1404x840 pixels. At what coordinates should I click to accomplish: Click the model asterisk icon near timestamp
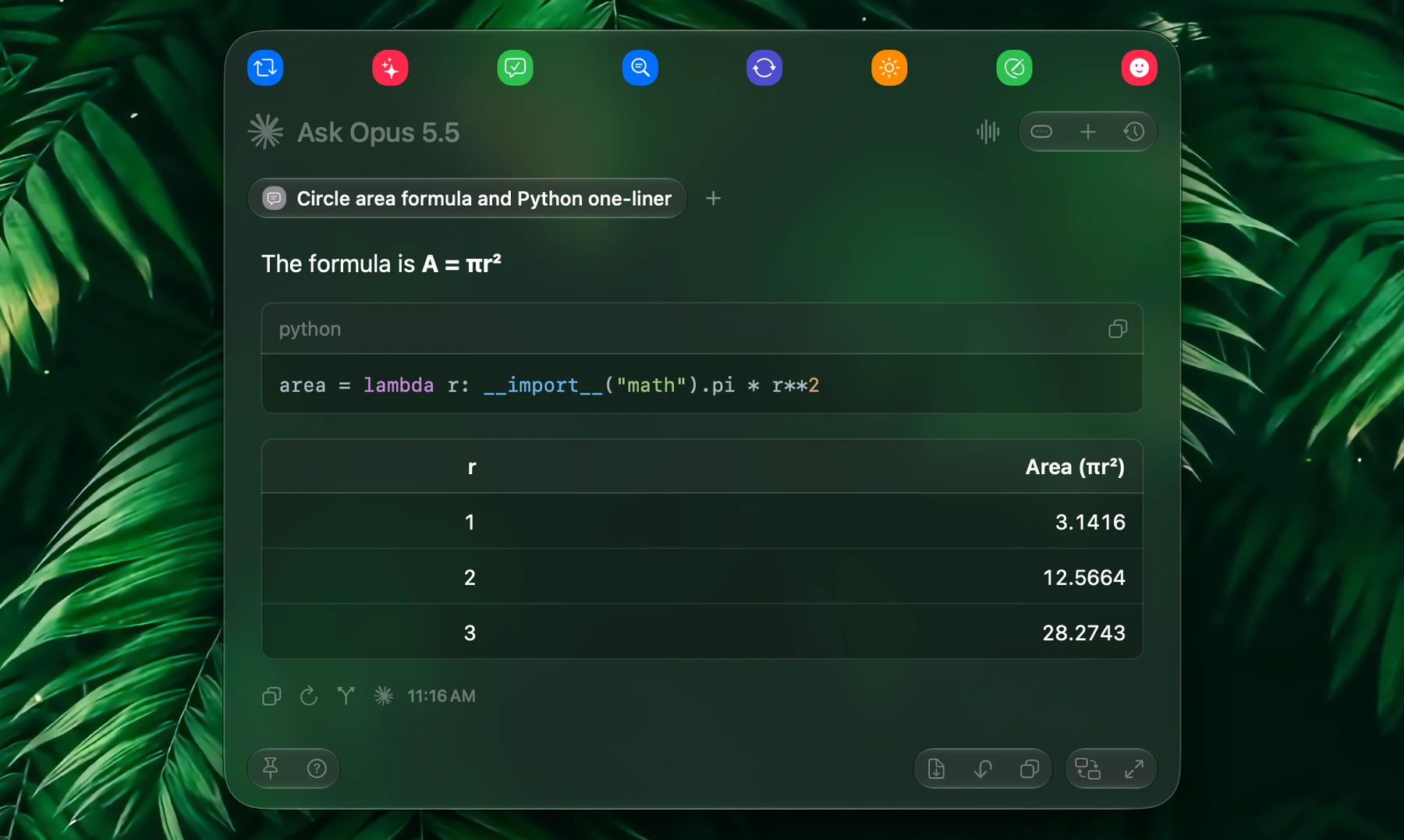[x=383, y=696]
